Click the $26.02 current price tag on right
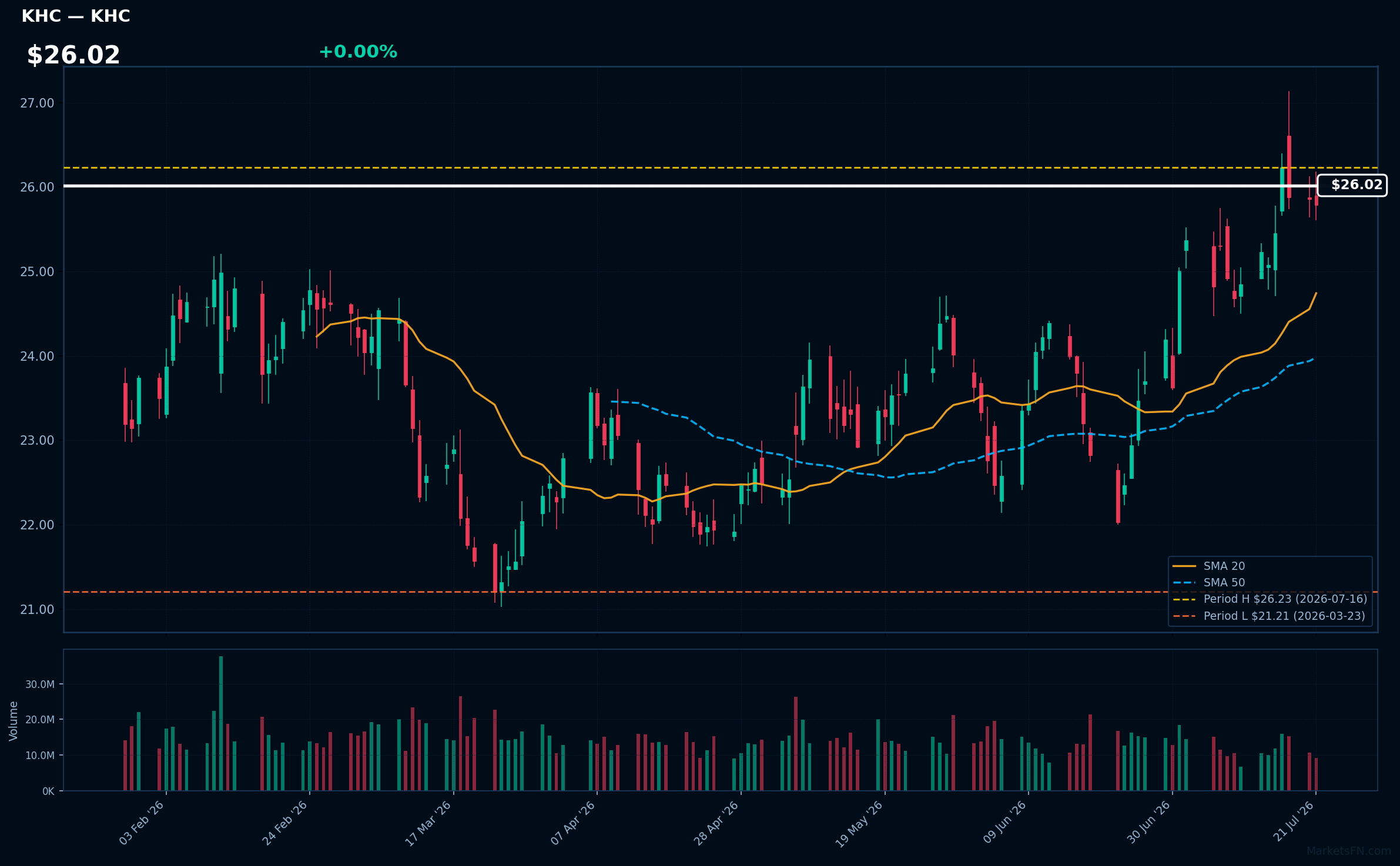The image size is (1400, 866). point(1352,185)
